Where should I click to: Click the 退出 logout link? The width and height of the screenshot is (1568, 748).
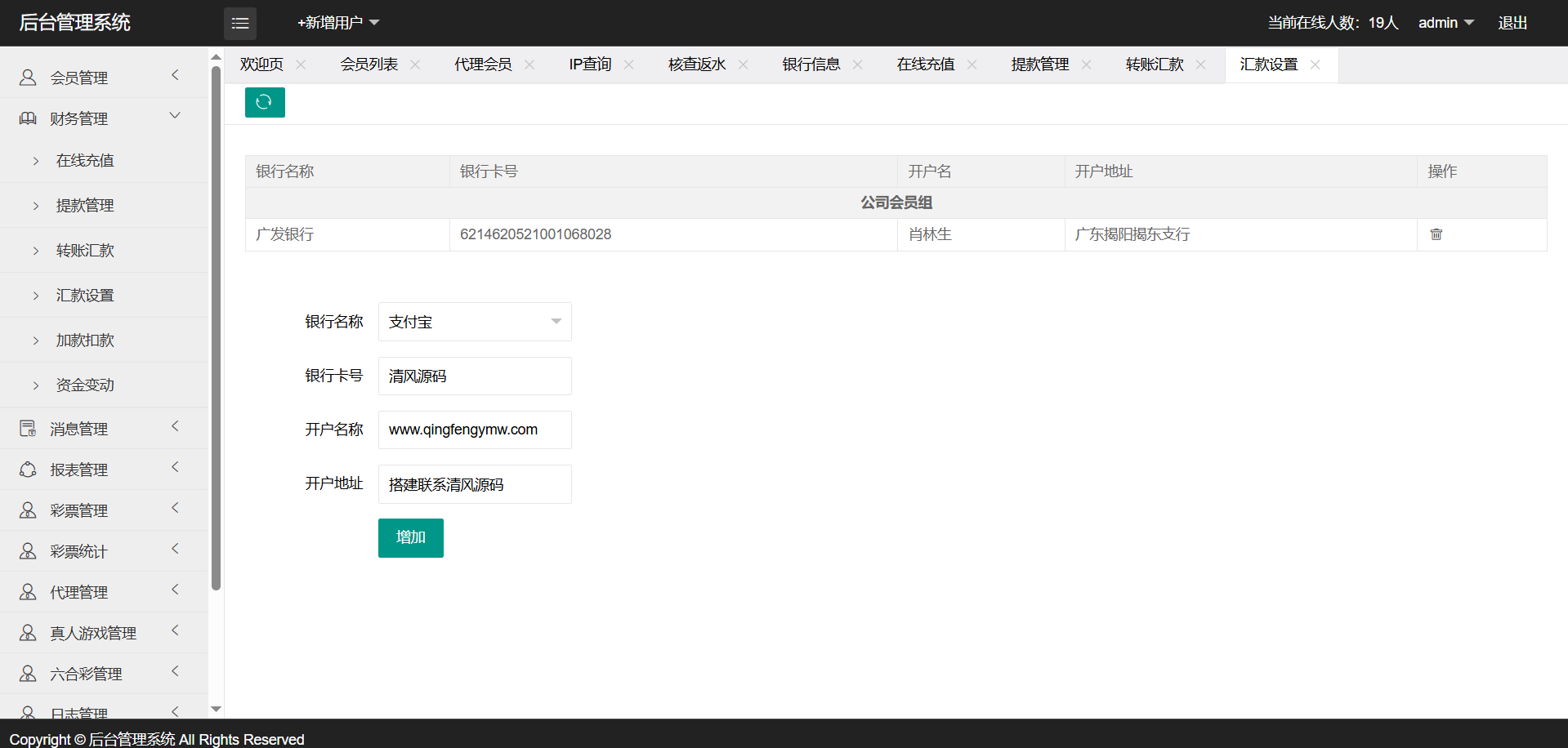coord(1512,23)
